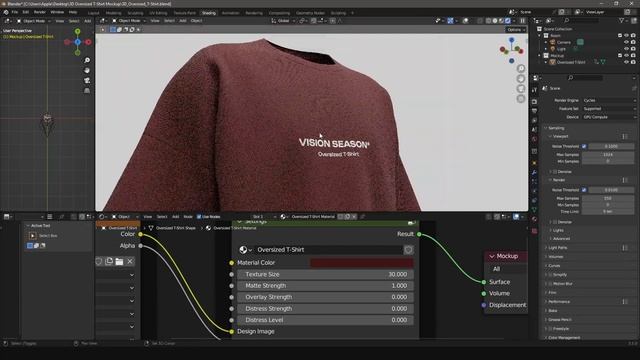This screenshot has width=640, height=360.
Task: Hide the Oversized T-Shirt object in viewport
Action: pyautogui.click(x=627, y=62)
